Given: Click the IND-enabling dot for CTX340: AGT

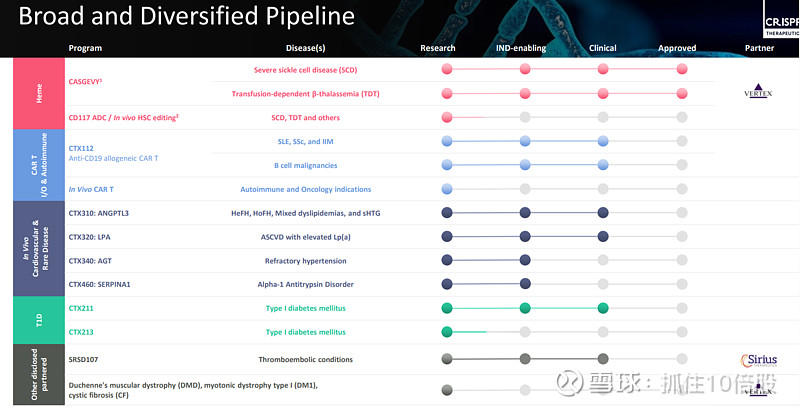Looking at the screenshot, I should click(525, 260).
